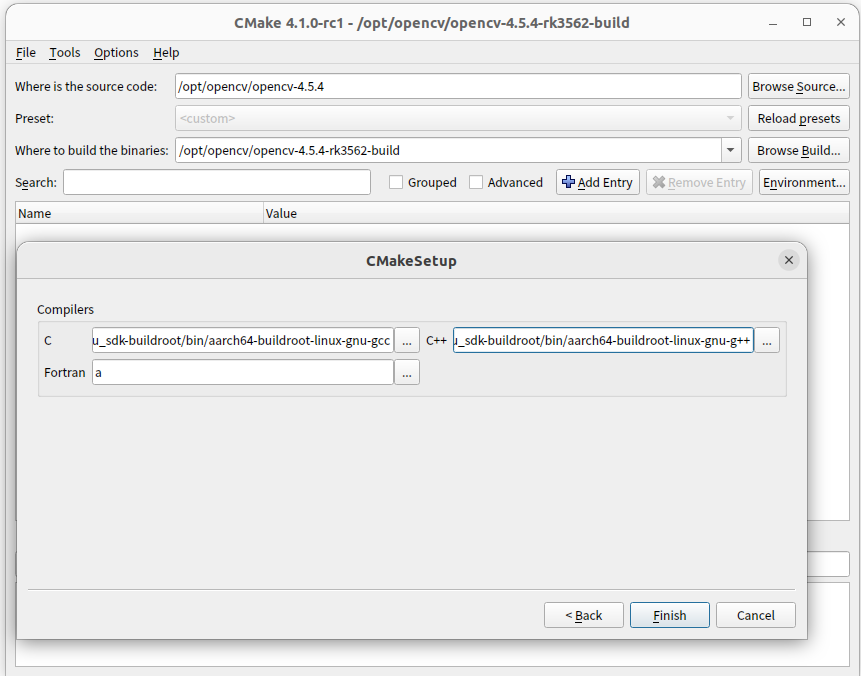
Task: Browse for C++ compiler with ellipsis button
Action: point(767,340)
